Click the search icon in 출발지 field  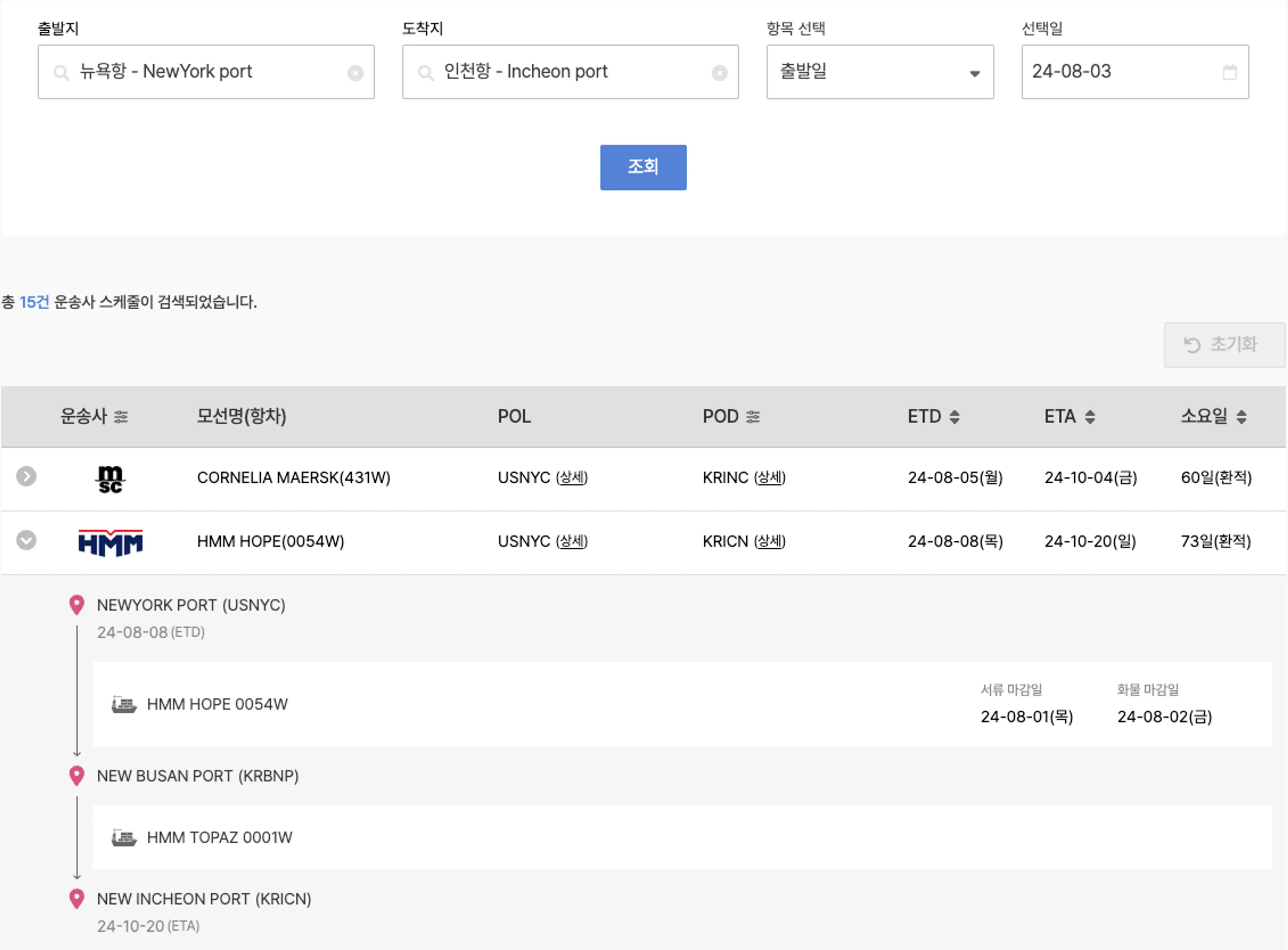[x=61, y=73]
